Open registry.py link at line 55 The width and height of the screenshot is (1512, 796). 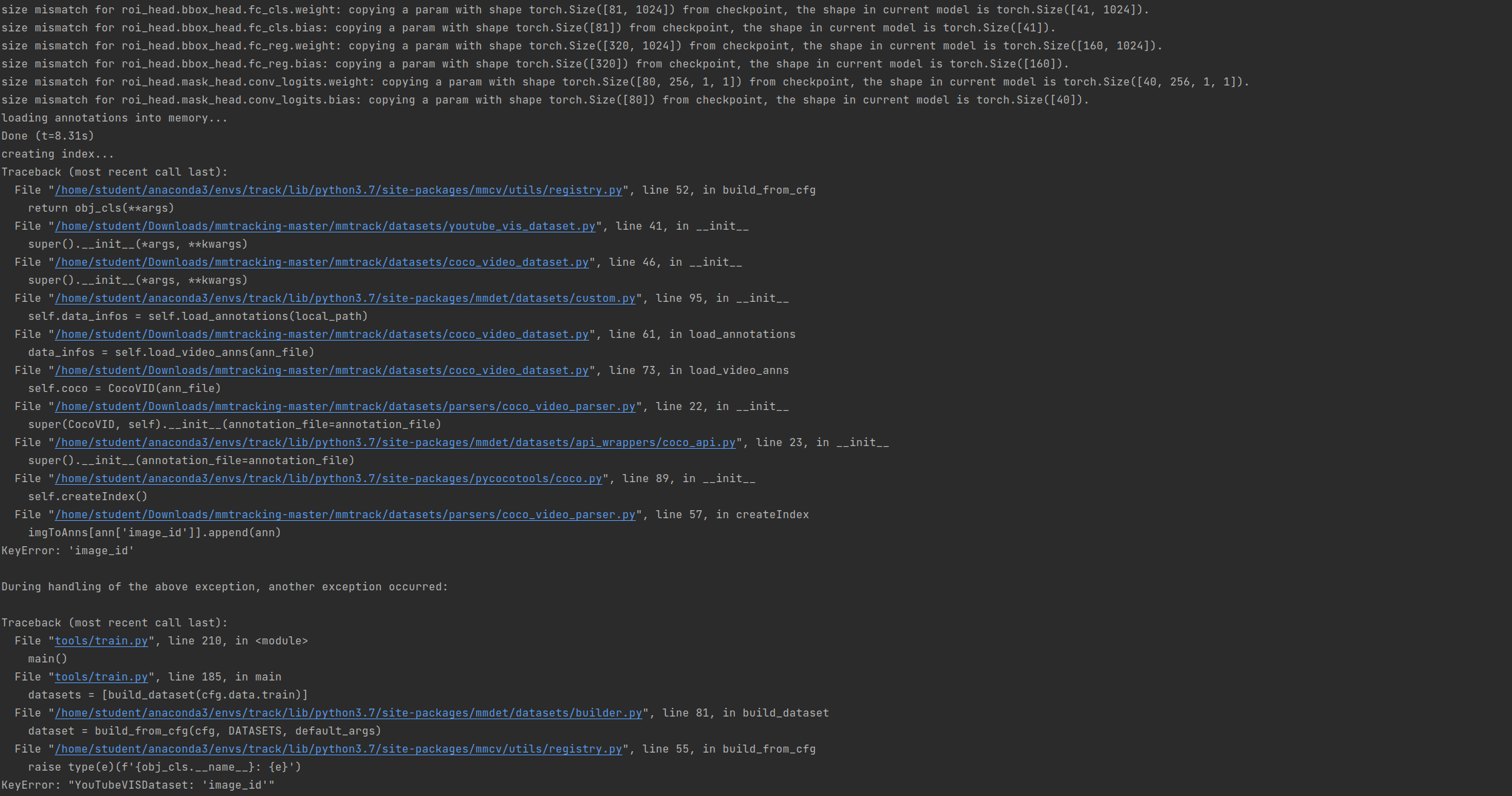pyautogui.click(x=338, y=749)
